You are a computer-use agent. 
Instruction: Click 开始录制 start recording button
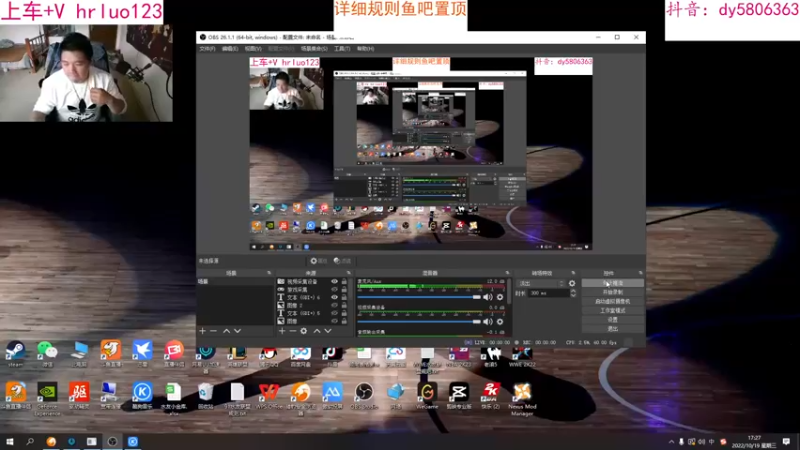612,292
